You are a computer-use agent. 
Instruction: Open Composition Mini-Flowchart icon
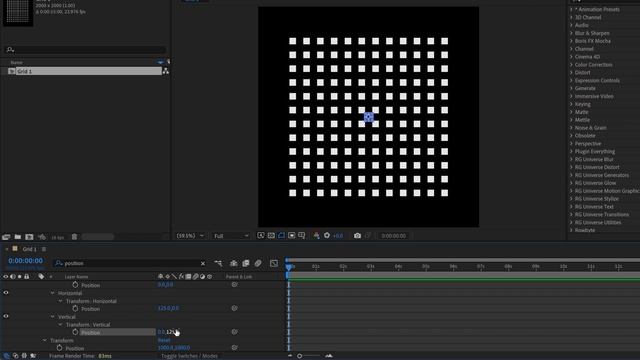(218, 264)
